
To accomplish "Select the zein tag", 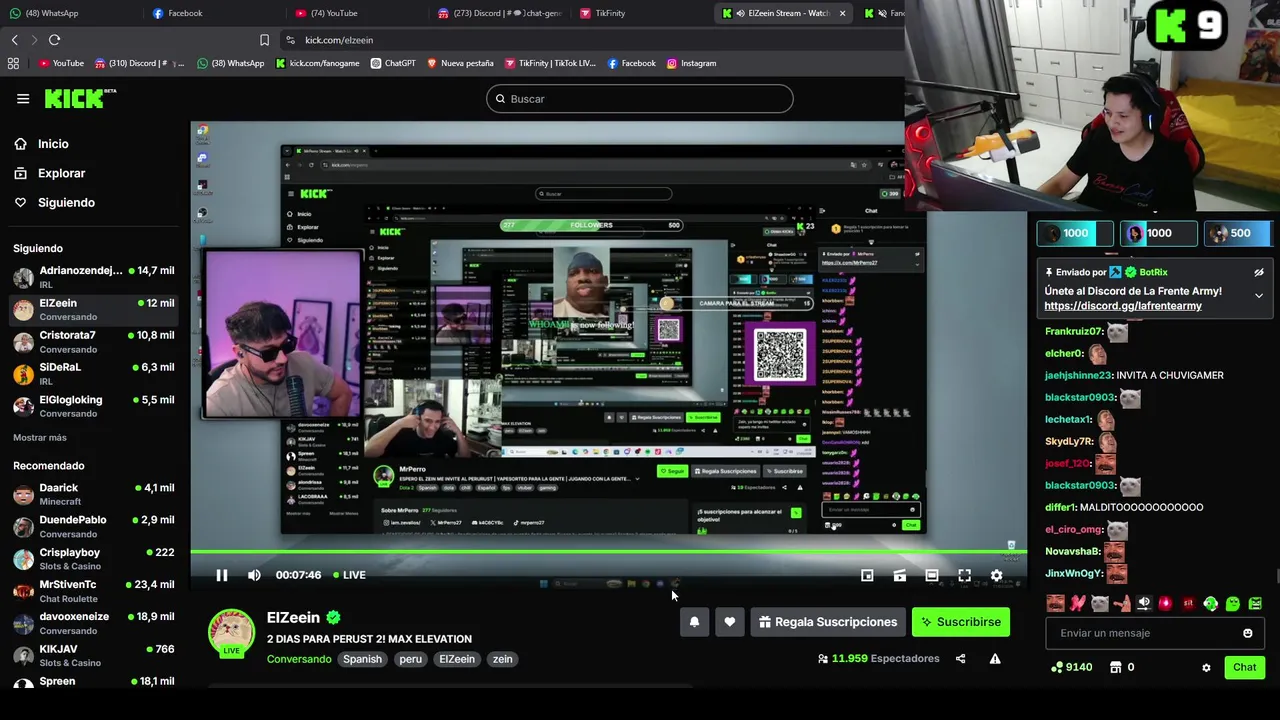I will point(502,659).
